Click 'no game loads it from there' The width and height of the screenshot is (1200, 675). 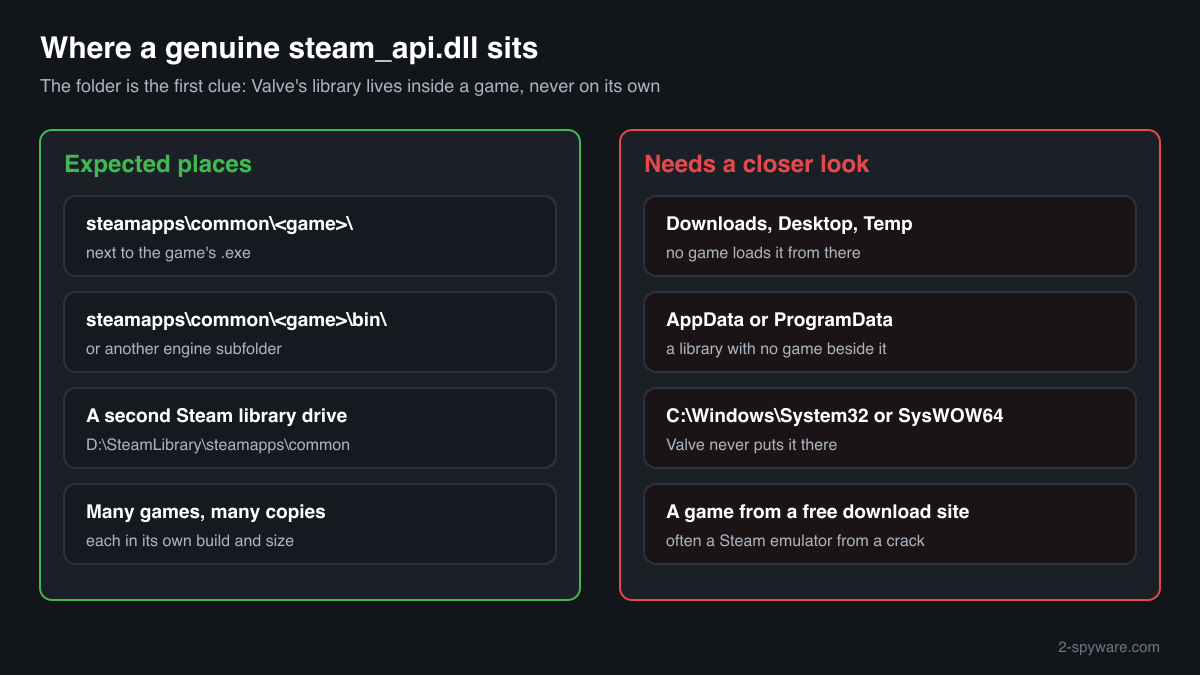point(763,253)
